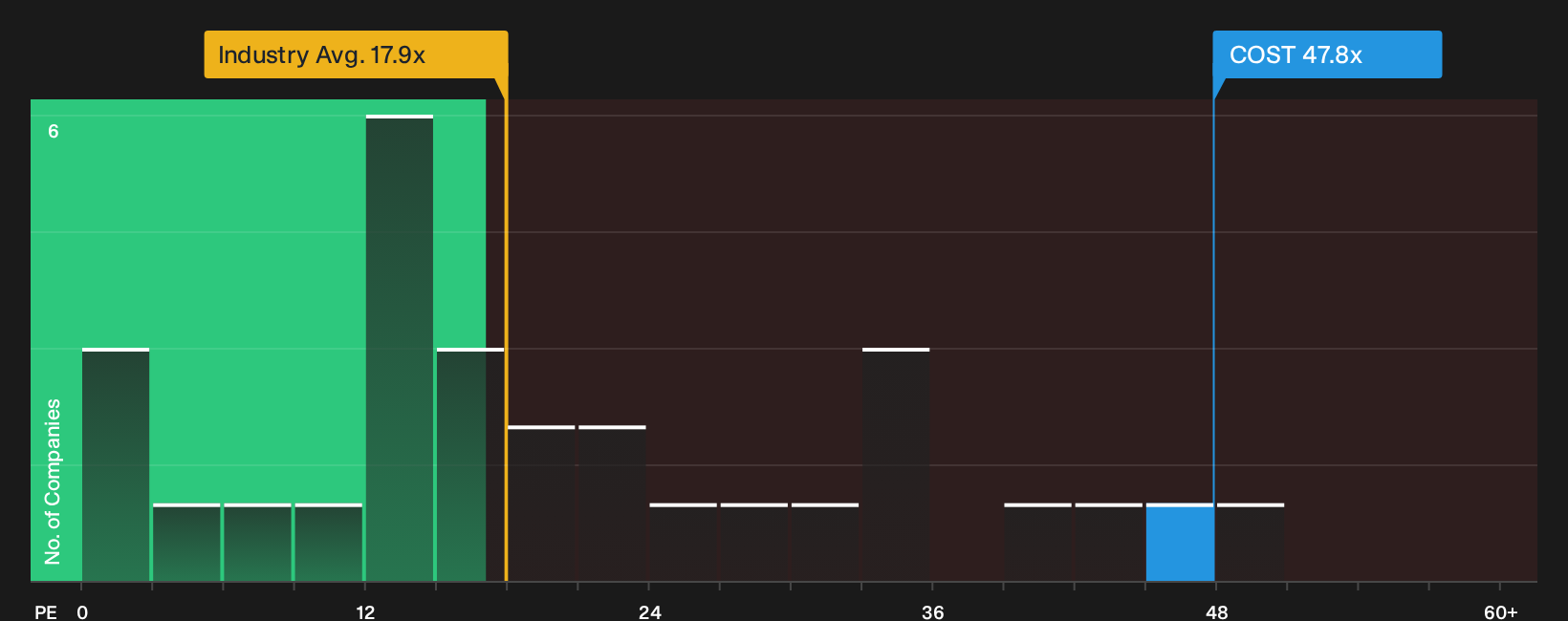Screen dimensions: 1568x621
Task: Click the x-axis label 24
Action: pos(650,611)
